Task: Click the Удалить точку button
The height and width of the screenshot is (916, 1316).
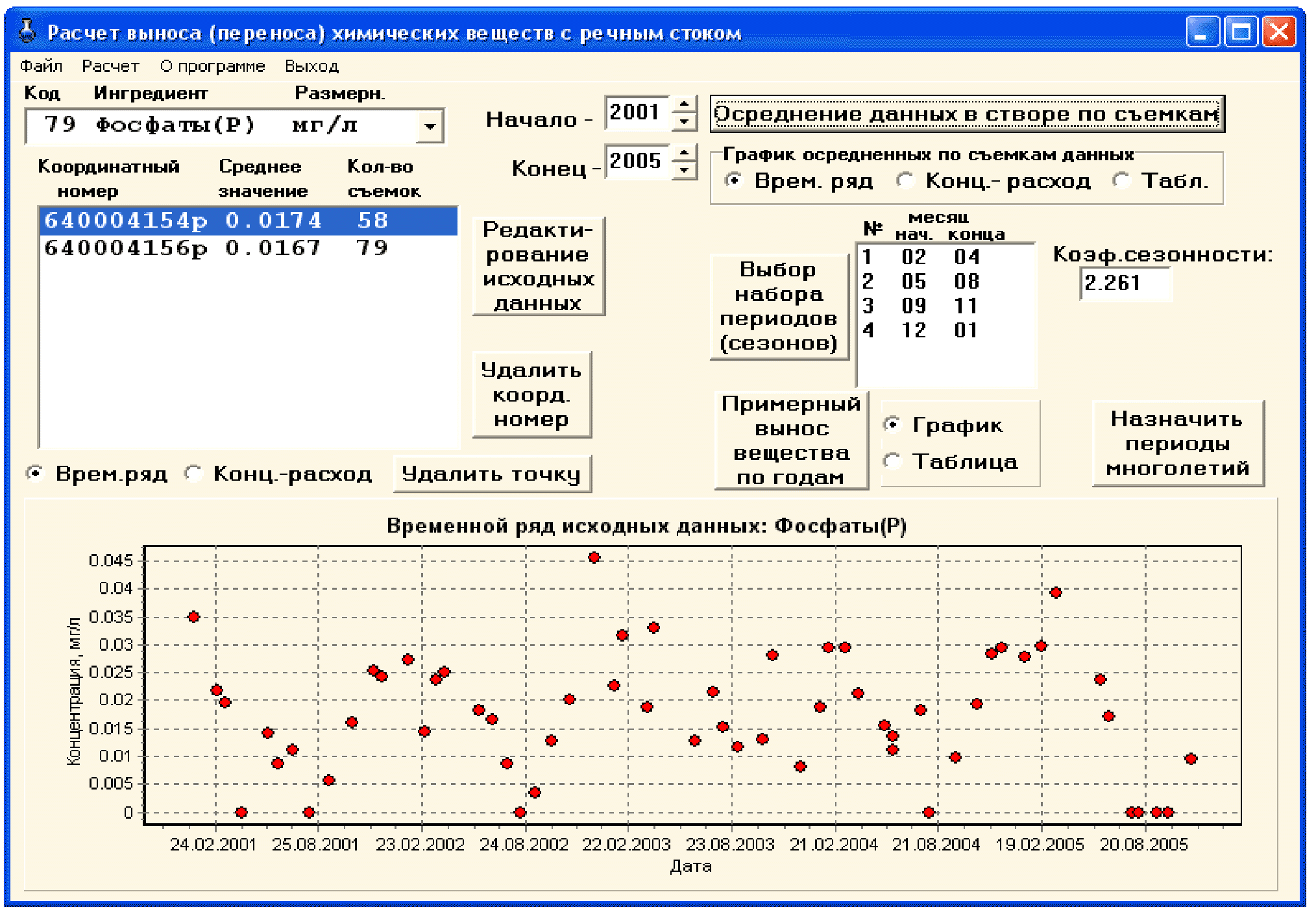Action: click(492, 474)
